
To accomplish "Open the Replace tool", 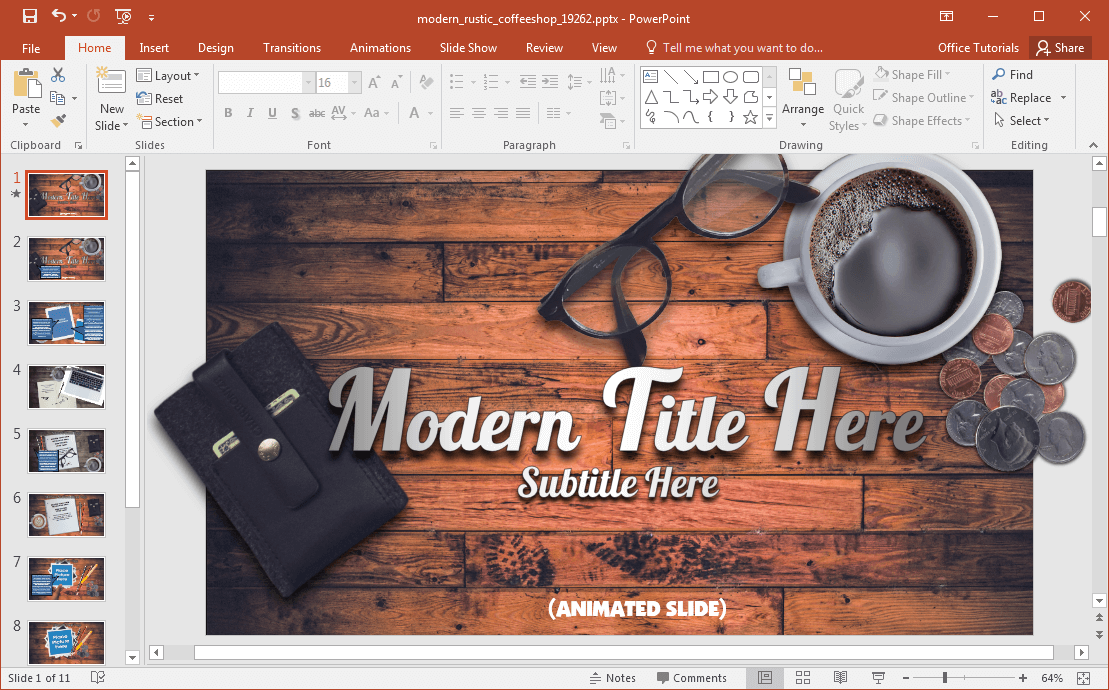I will 1022,97.
